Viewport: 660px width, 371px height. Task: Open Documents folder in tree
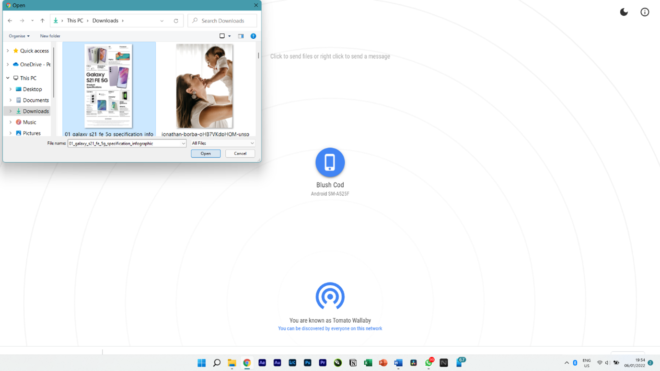(32, 100)
